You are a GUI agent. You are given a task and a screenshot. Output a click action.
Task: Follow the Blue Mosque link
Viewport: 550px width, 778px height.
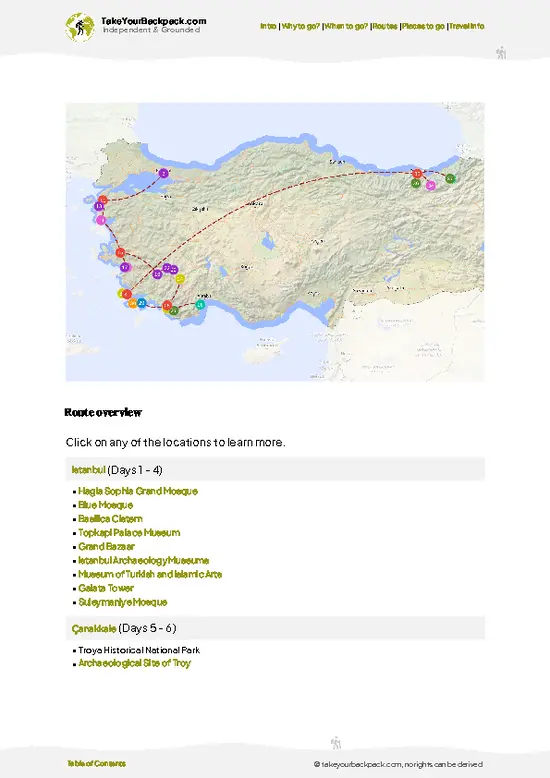tap(106, 505)
